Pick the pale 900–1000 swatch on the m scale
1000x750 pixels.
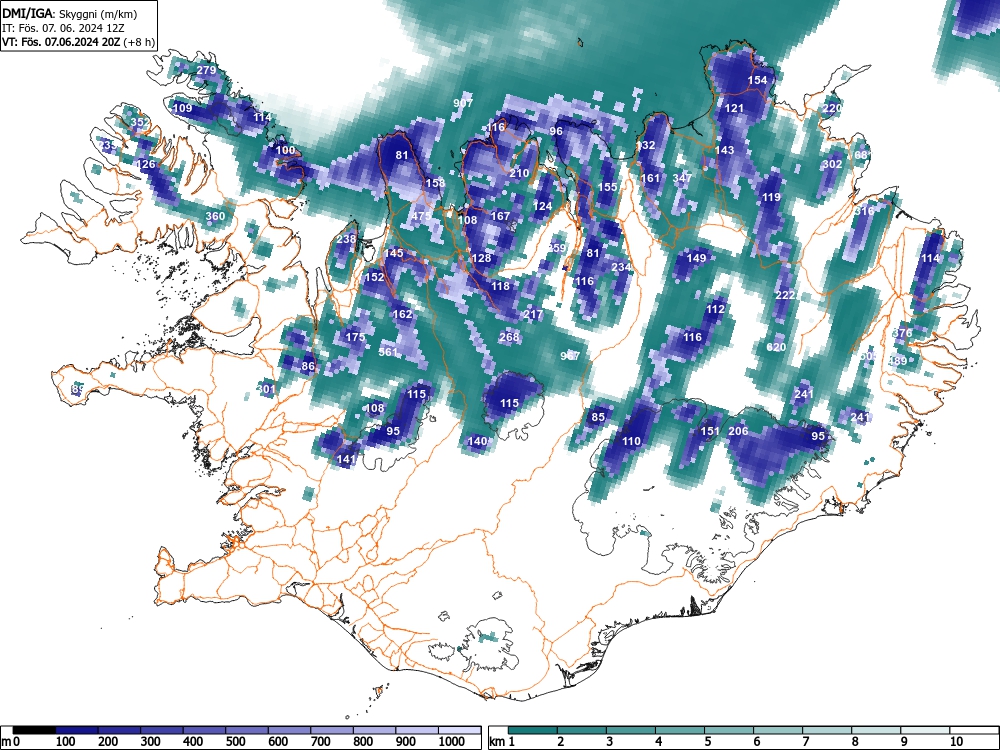click(x=417, y=730)
